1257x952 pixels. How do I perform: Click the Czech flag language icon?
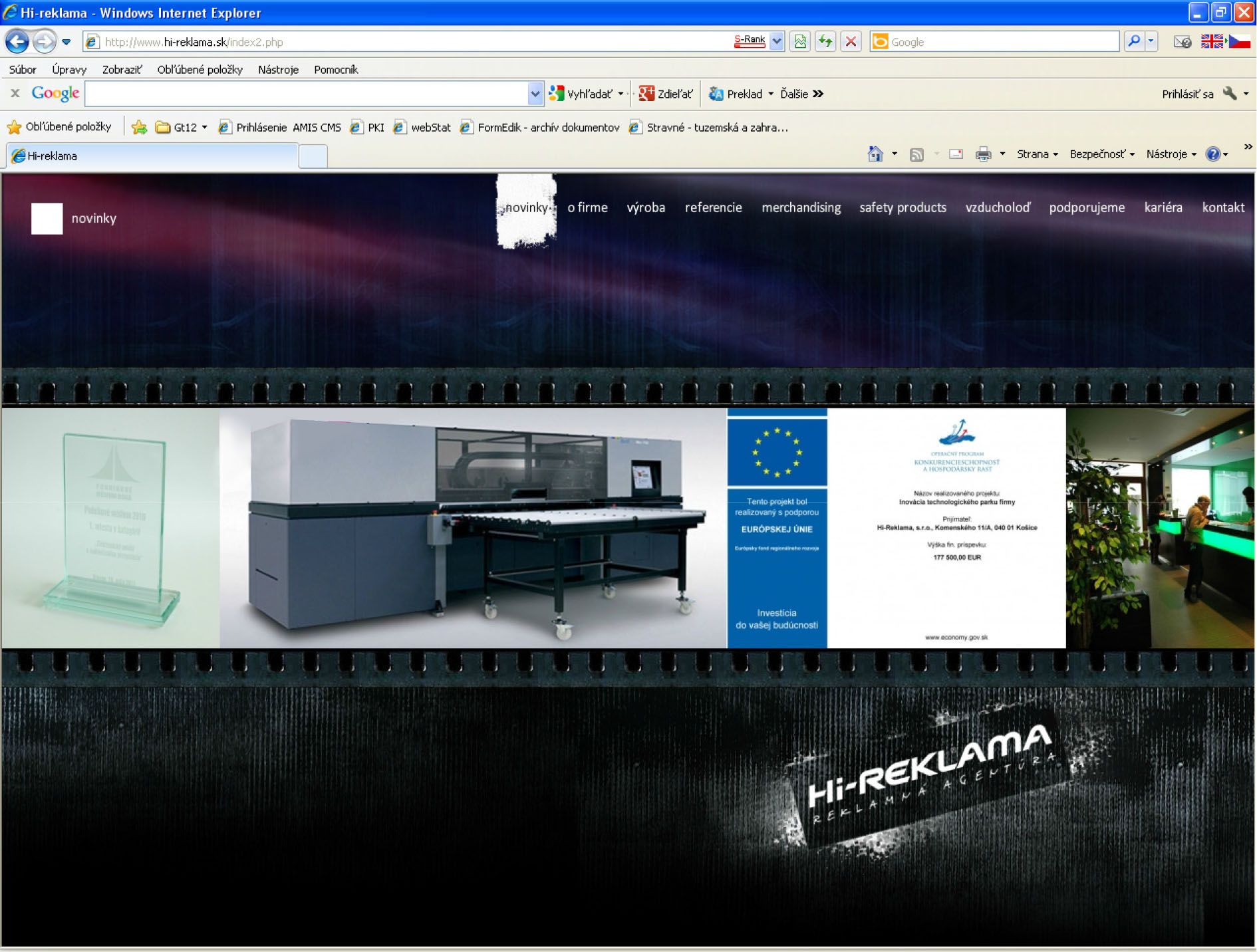click(1238, 41)
